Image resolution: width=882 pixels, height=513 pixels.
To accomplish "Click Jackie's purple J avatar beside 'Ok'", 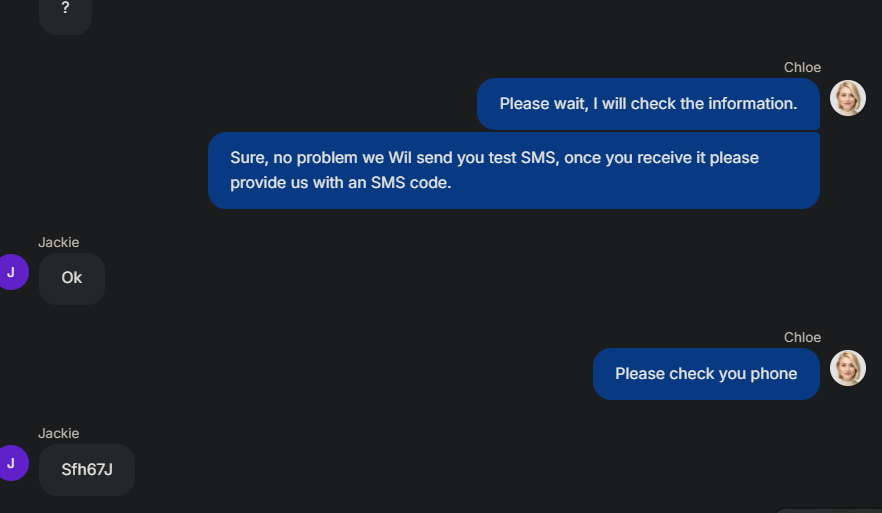I will [x=11, y=272].
